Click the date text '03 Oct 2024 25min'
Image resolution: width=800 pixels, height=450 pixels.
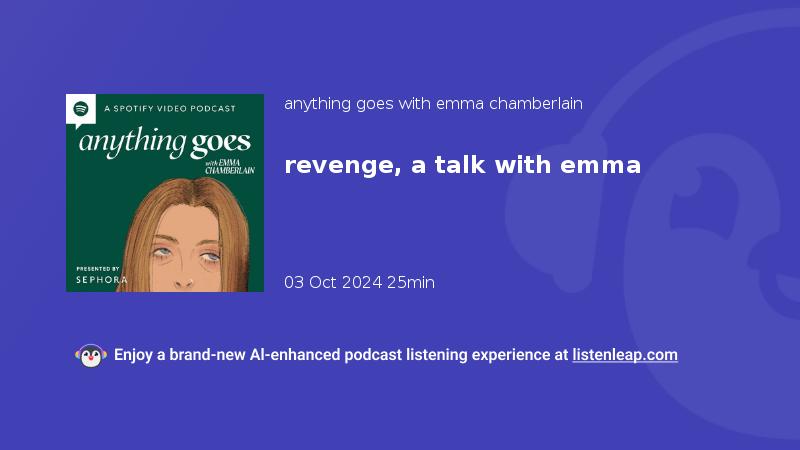point(359,282)
